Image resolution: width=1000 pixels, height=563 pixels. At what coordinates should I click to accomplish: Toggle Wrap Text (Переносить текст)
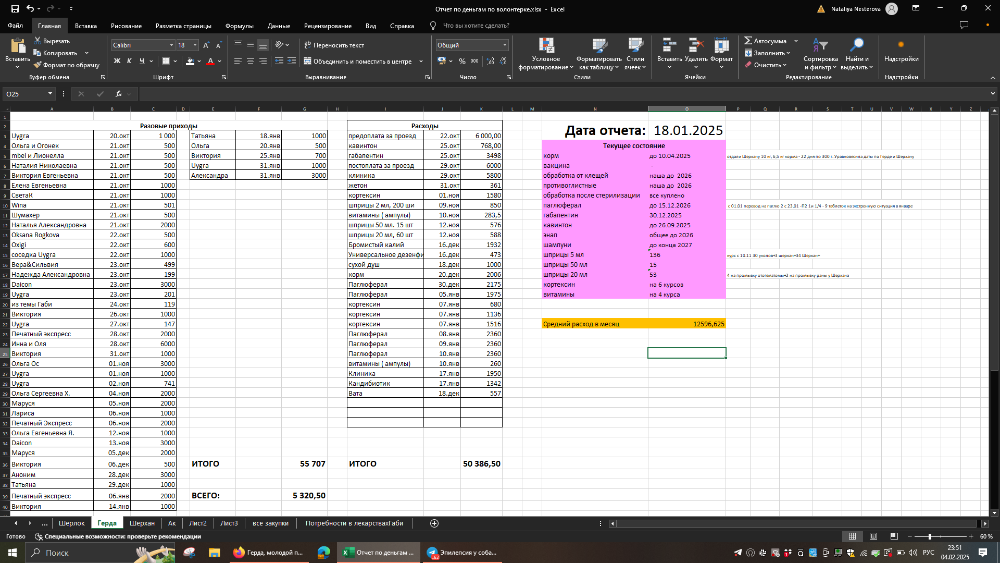(333, 45)
